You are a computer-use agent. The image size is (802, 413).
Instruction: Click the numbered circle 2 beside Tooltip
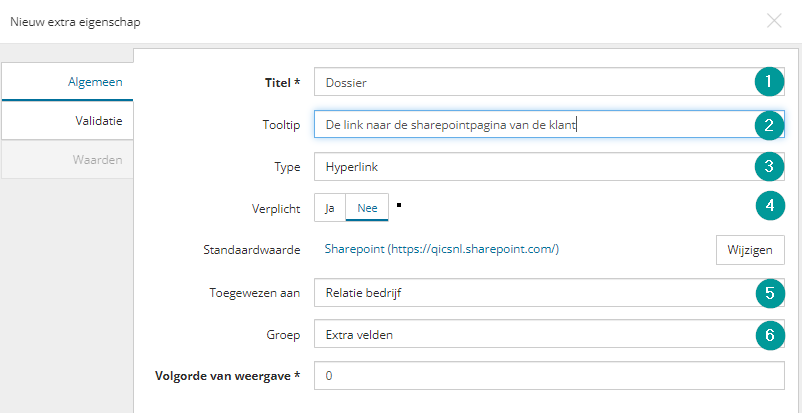(770, 124)
